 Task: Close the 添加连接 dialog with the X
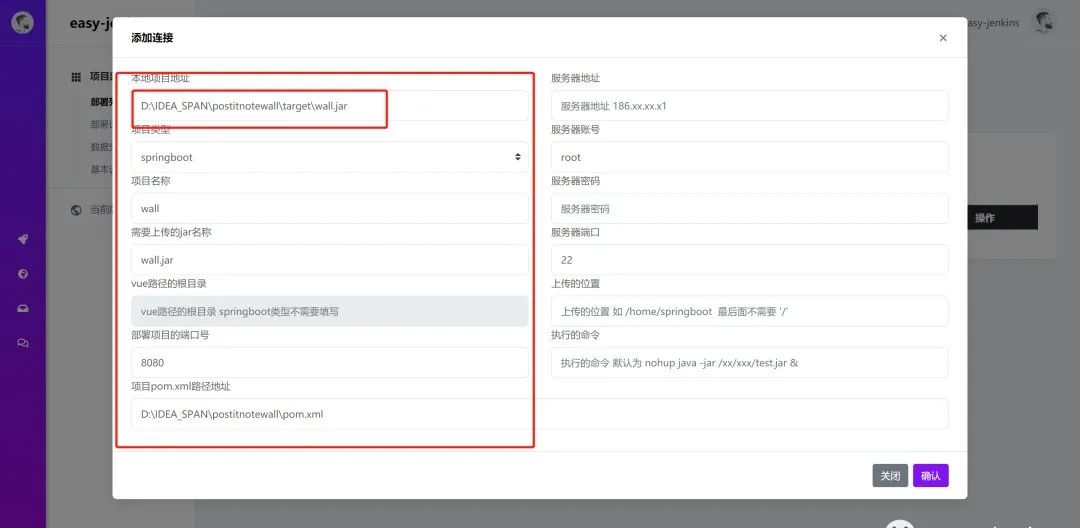coord(943,38)
